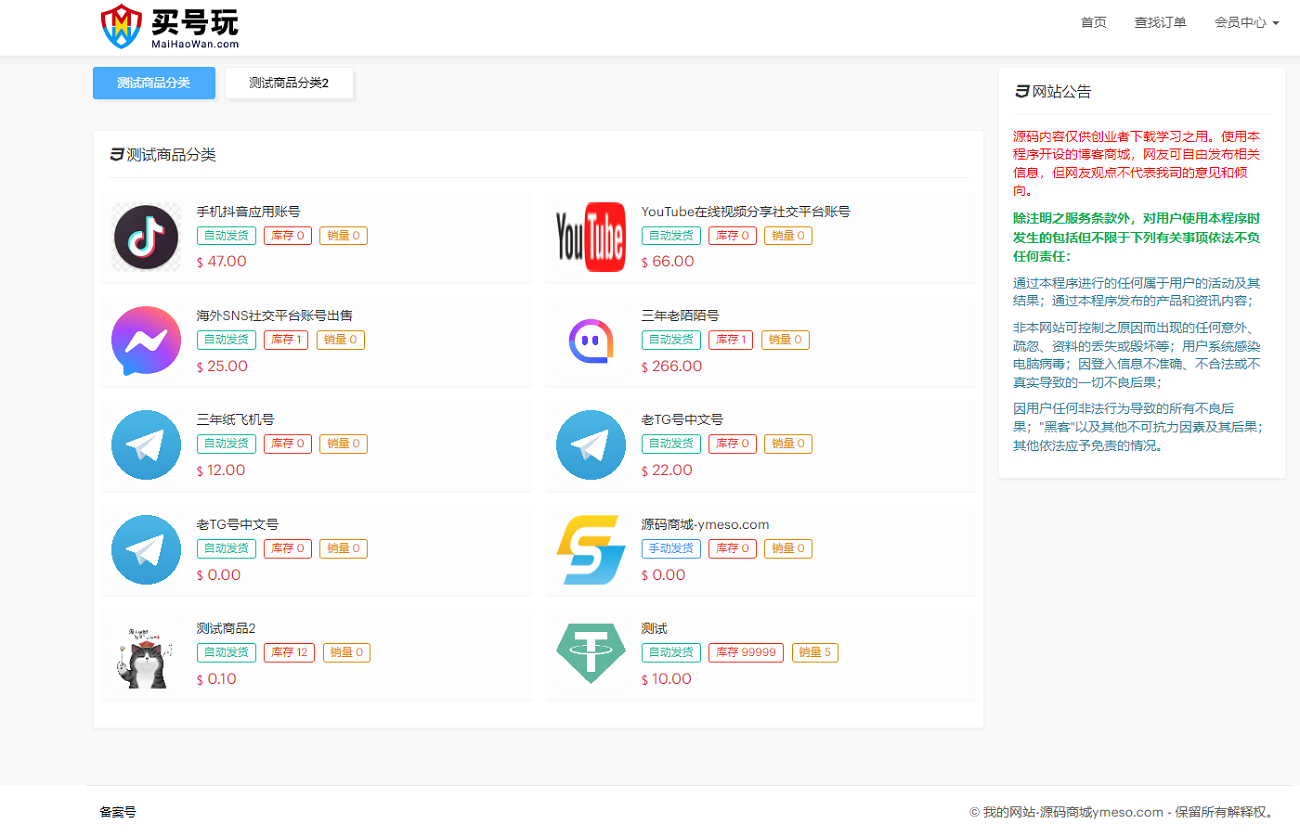The width and height of the screenshot is (1300, 837).
Task: Click 备案号 in the footer
Action: coord(118,812)
